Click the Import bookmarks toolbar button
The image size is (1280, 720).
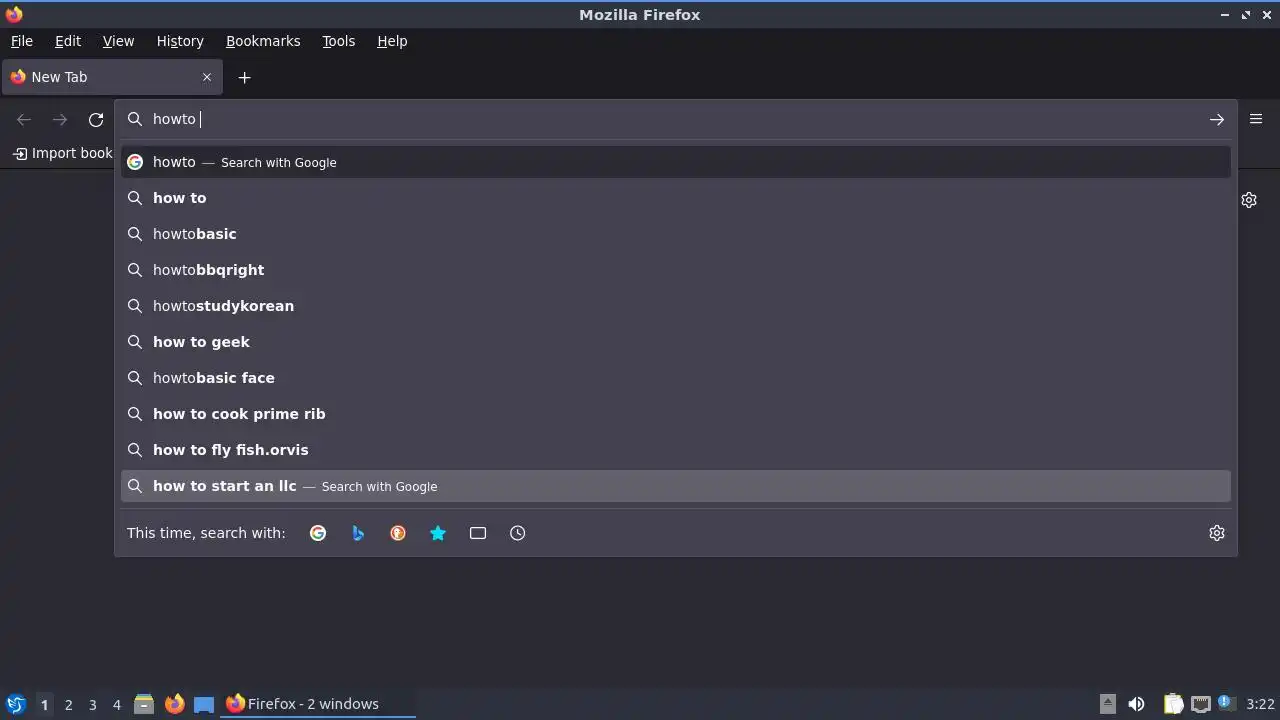tap(62, 153)
